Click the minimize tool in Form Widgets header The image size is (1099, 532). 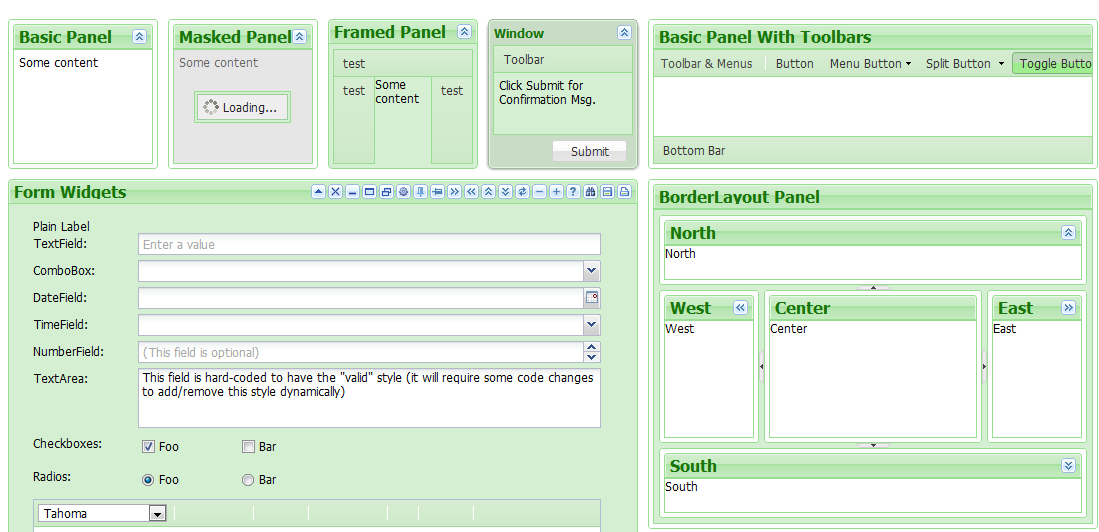pyautogui.click(x=353, y=191)
